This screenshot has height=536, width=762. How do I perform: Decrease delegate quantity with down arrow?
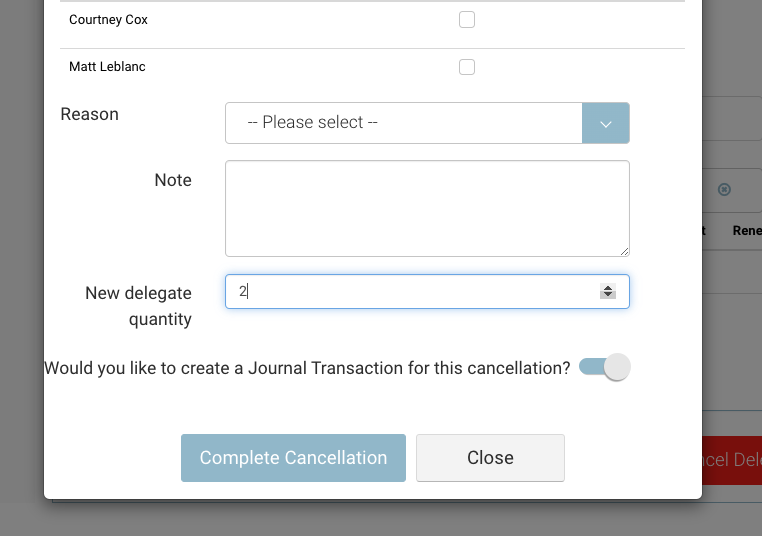(x=607, y=295)
